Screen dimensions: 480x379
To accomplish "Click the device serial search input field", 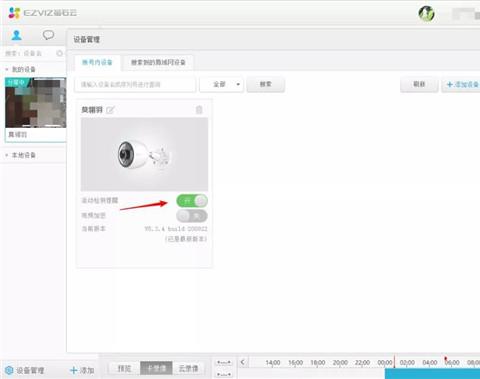I will point(135,85).
